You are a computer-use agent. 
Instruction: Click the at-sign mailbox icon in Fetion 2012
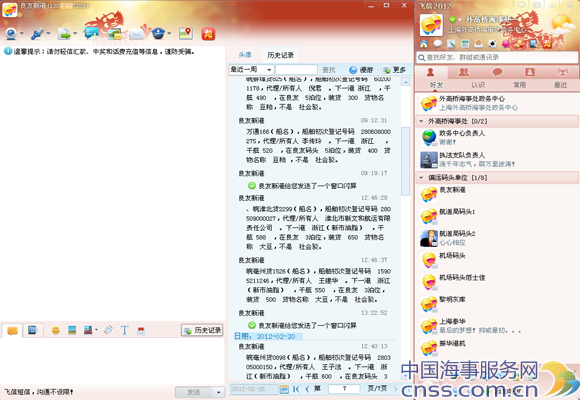(479, 44)
